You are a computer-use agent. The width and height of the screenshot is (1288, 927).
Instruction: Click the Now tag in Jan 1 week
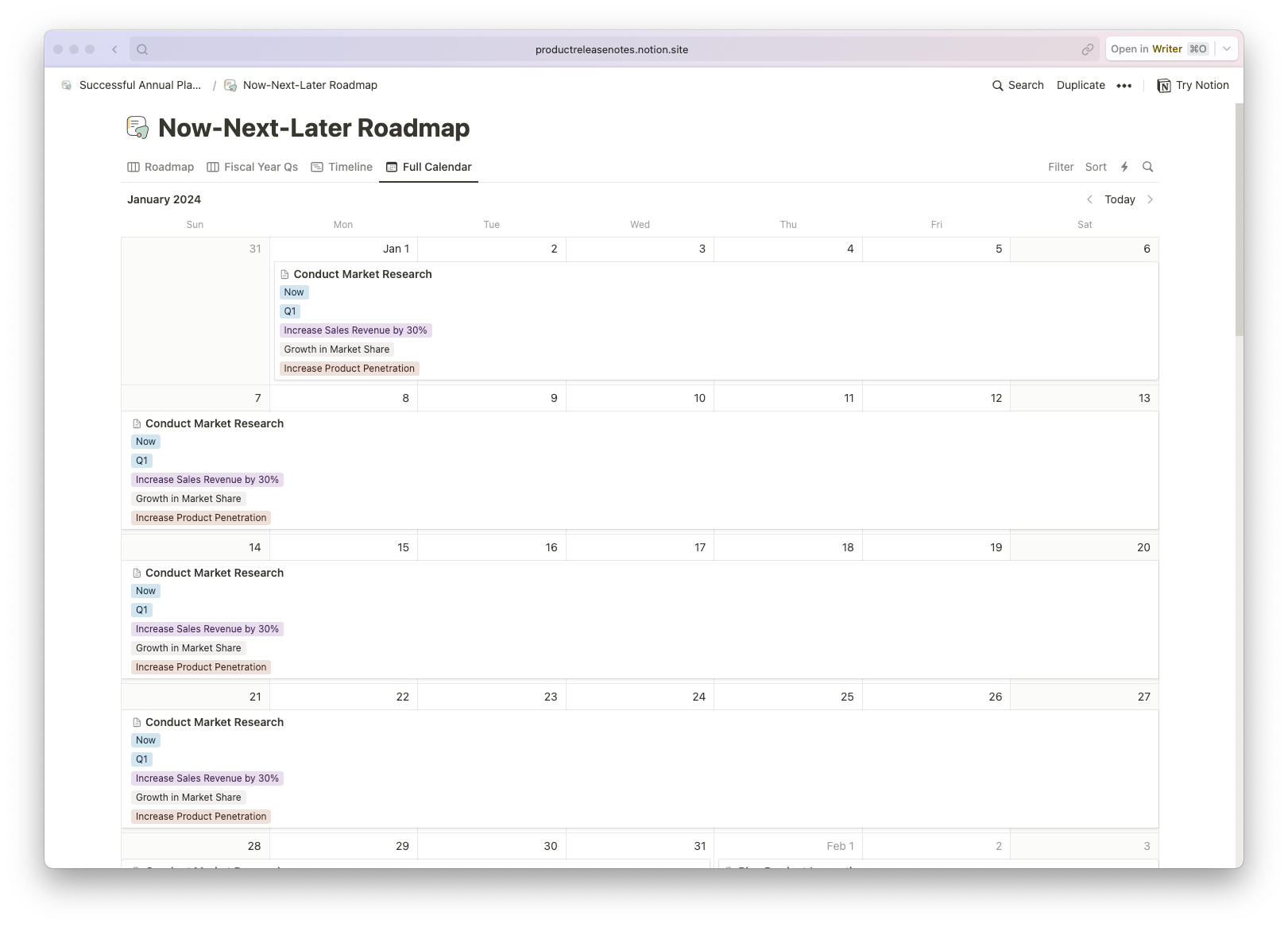(x=294, y=292)
